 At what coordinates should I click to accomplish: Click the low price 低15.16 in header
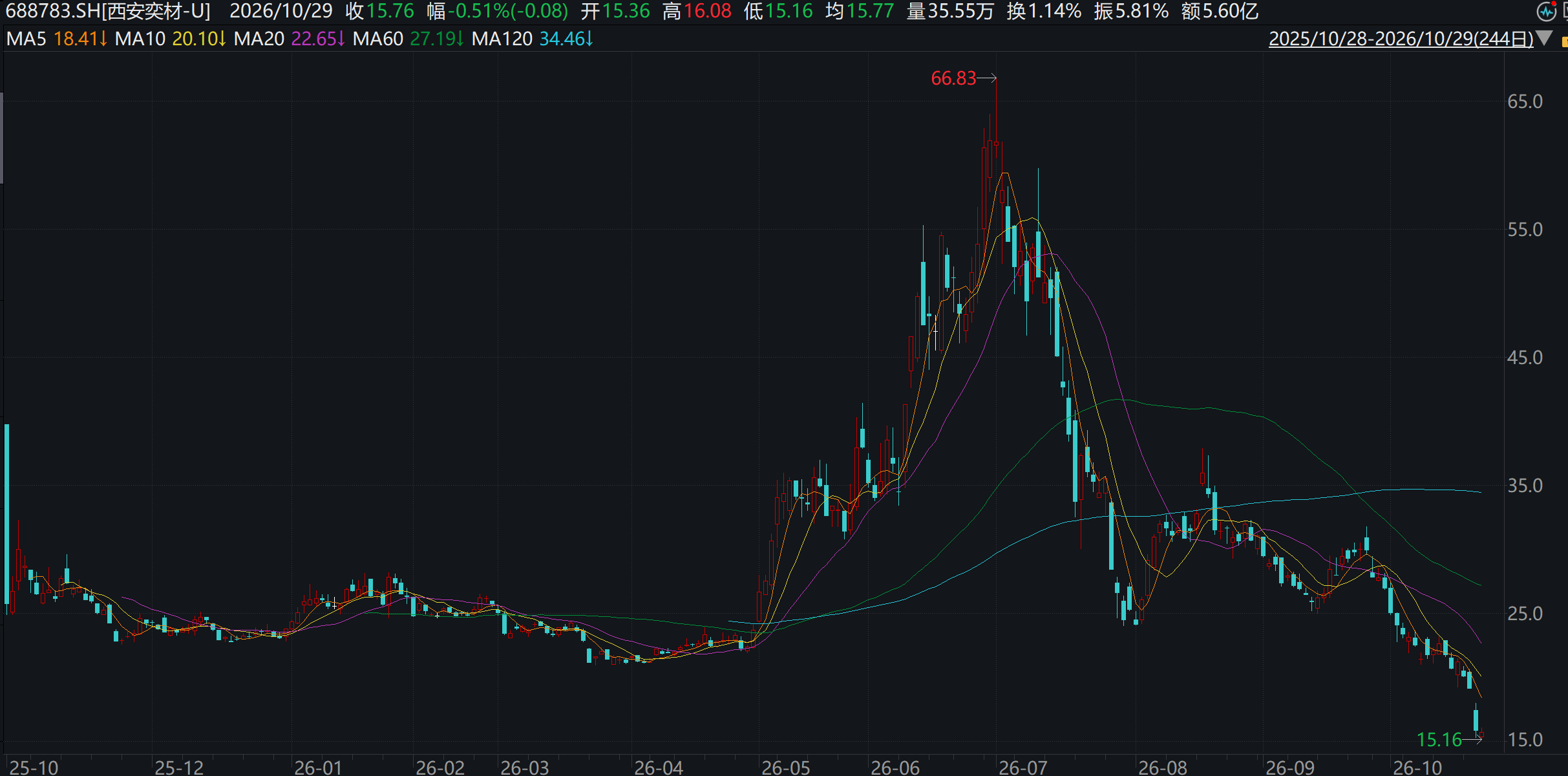(x=778, y=11)
